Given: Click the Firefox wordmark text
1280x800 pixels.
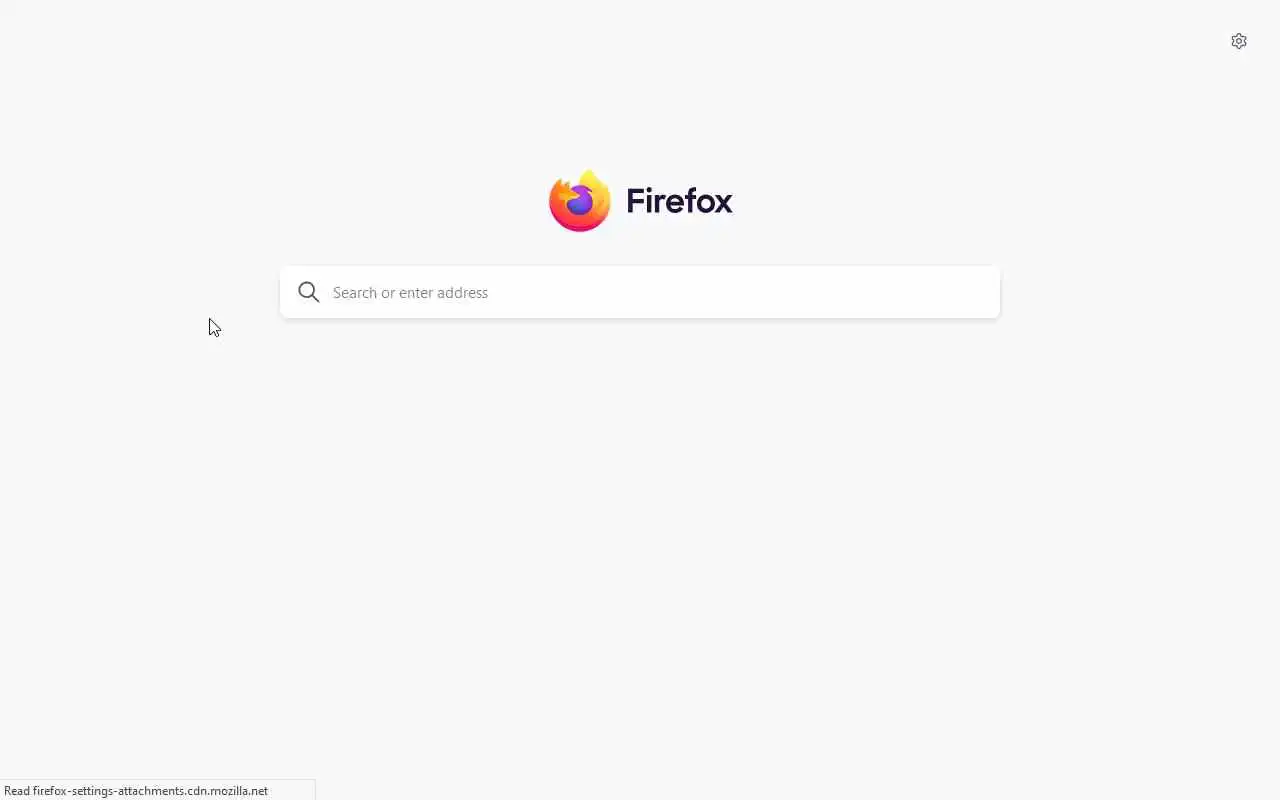Looking at the screenshot, I should (679, 201).
